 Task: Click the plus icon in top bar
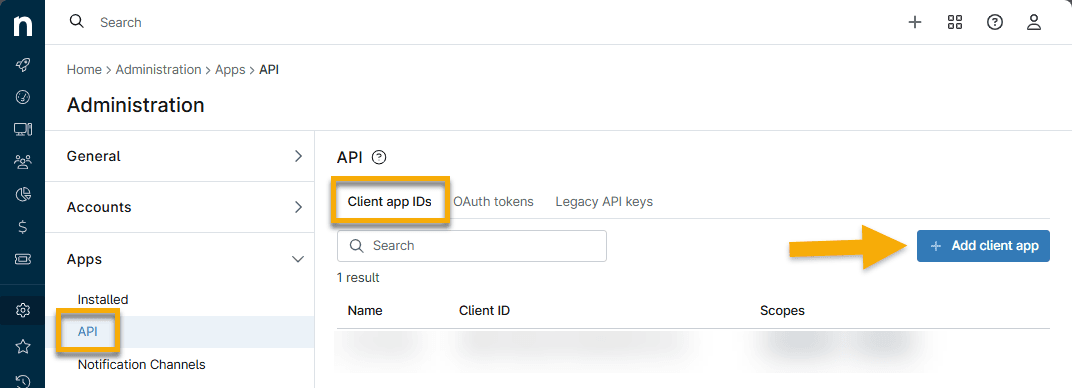click(915, 23)
